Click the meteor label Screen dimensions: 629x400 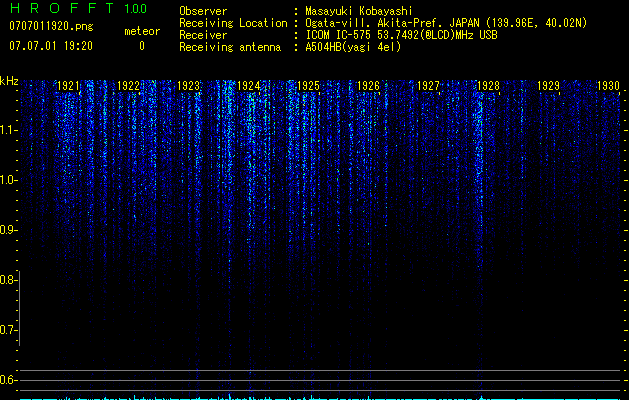[142, 31]
